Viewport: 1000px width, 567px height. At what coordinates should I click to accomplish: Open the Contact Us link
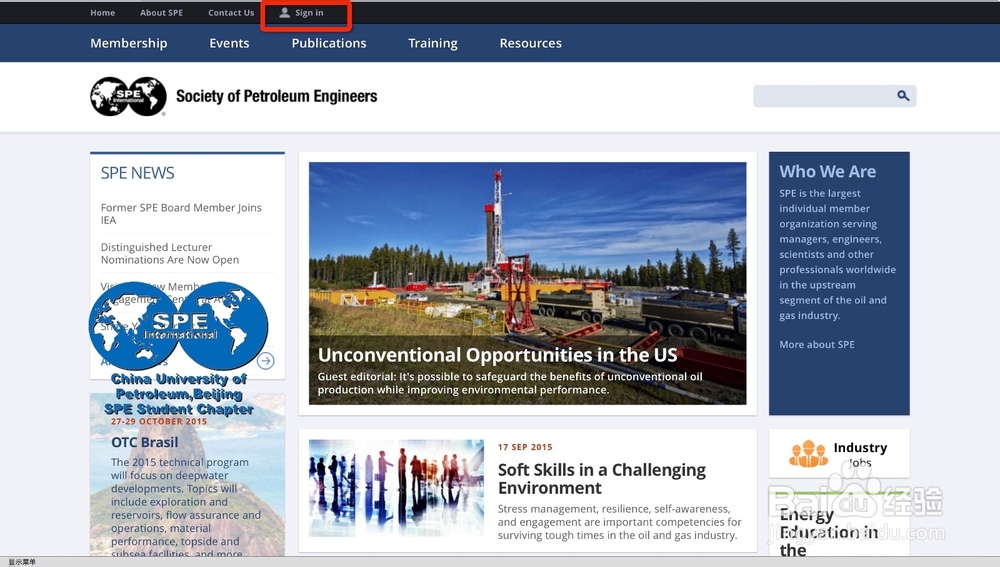(231, 13)
